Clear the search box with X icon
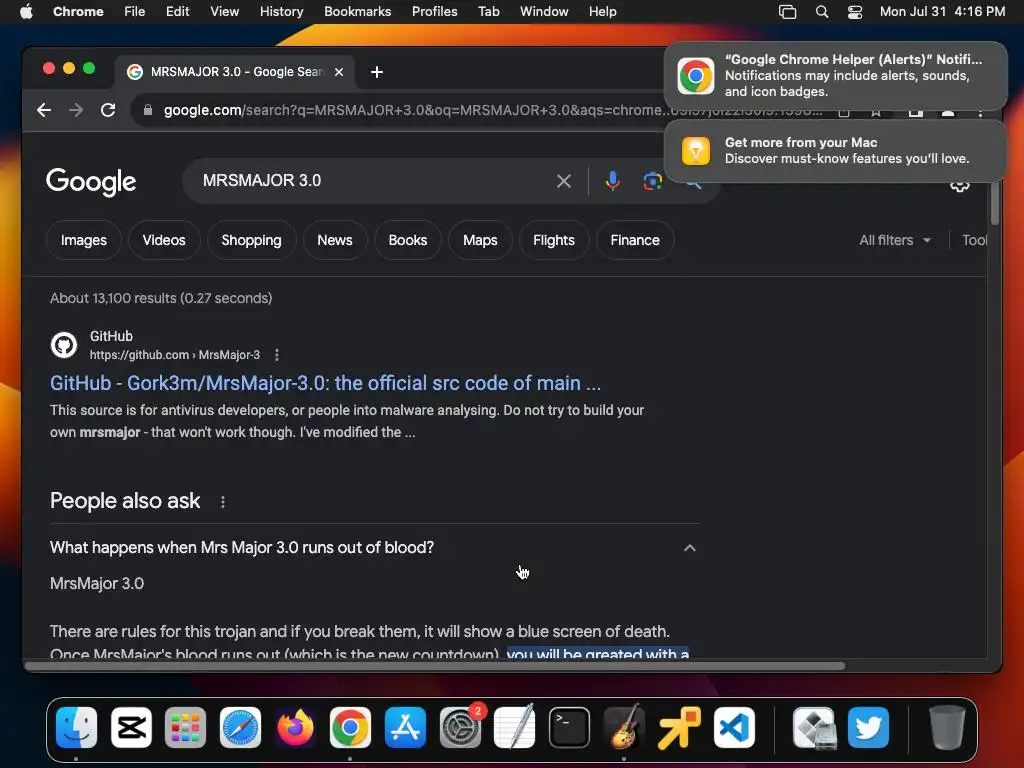1024x768 pixels. 564,181
